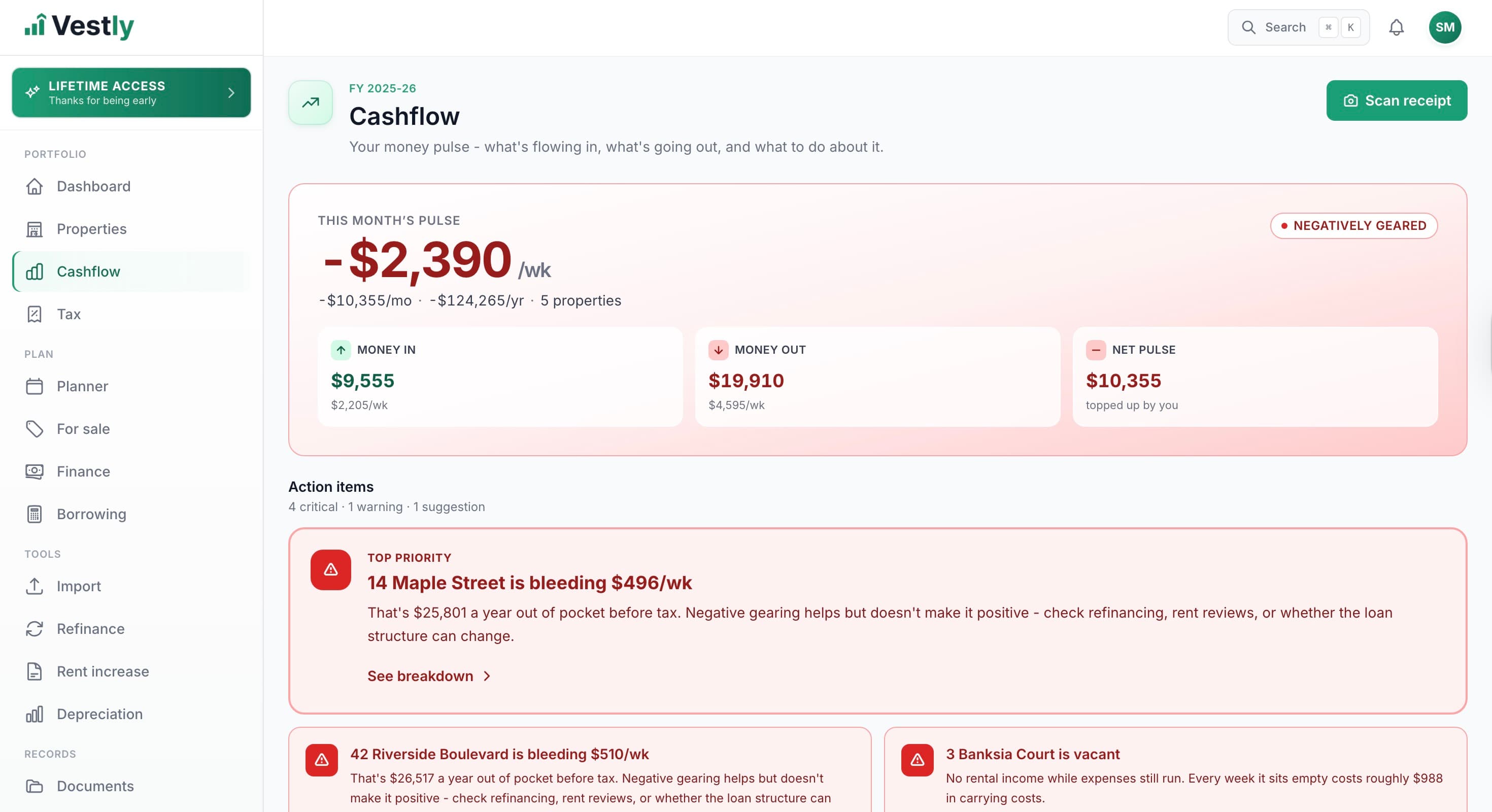Click the Money In $9,555 card
This screenshot has height=812, width=1492.
click(500, 377)
